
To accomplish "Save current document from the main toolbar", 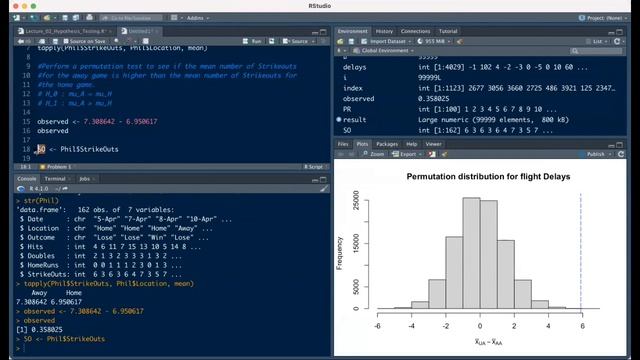I will (x=65, y=18).
